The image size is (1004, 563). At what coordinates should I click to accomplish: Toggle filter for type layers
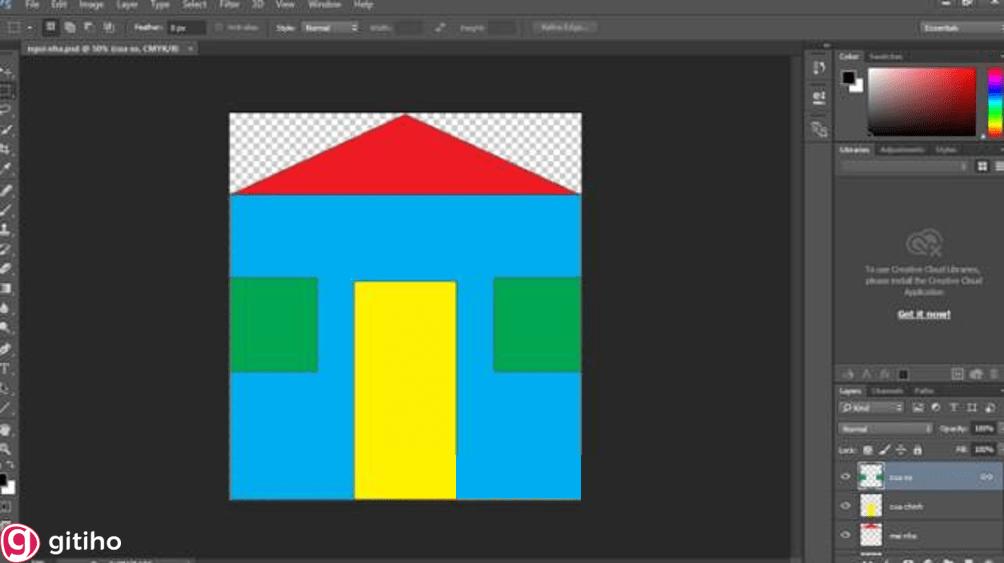tap(953, 407)
